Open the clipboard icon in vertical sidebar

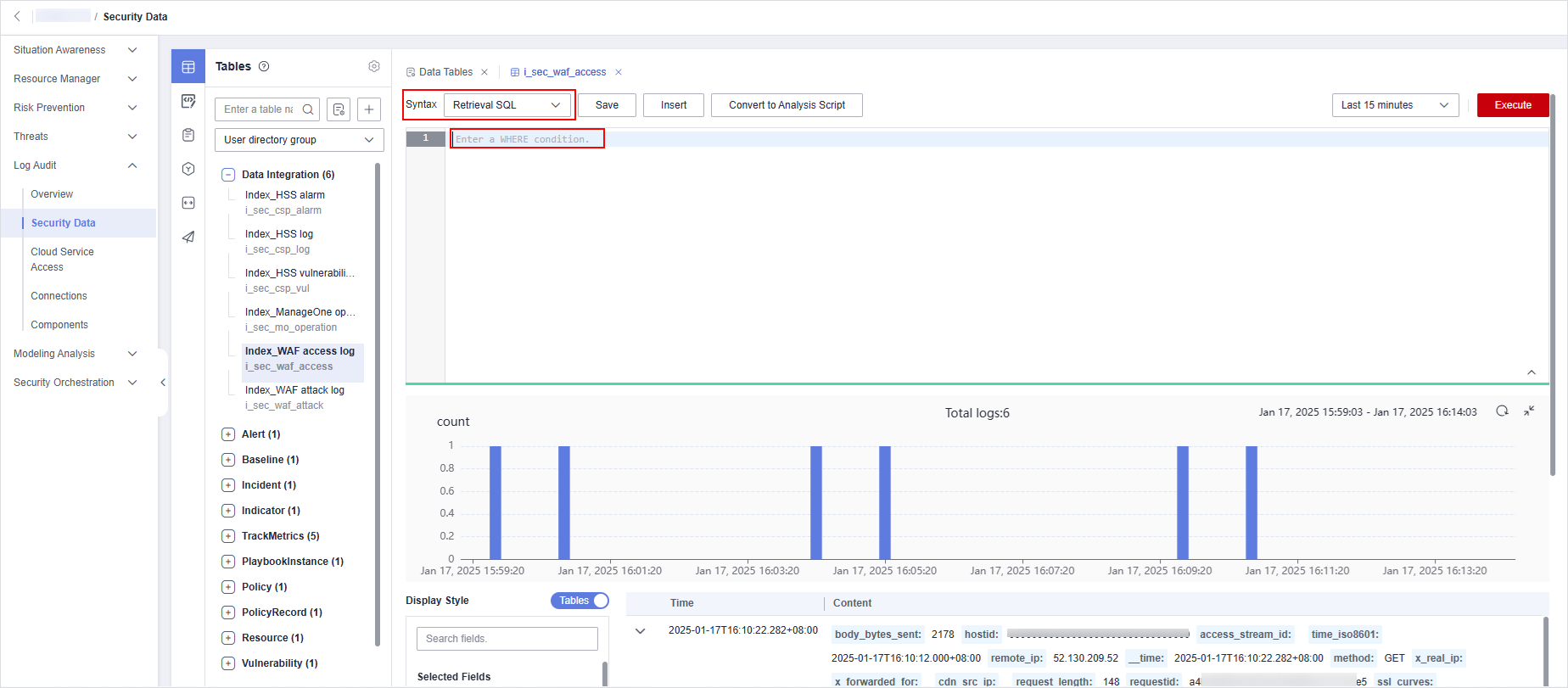[188, 135]
